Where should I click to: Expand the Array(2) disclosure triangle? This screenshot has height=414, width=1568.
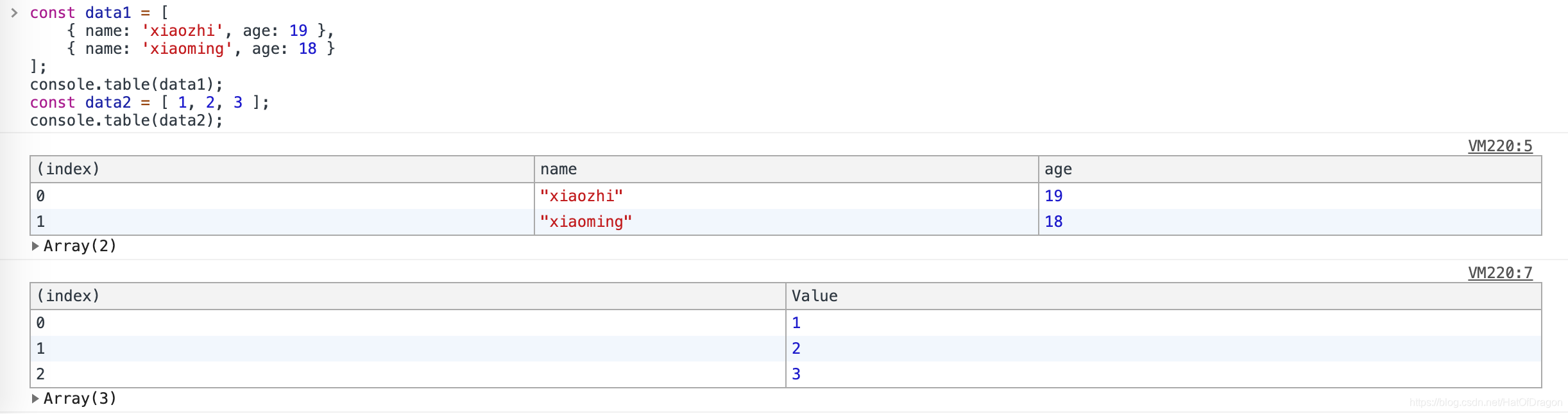point(35,246)
